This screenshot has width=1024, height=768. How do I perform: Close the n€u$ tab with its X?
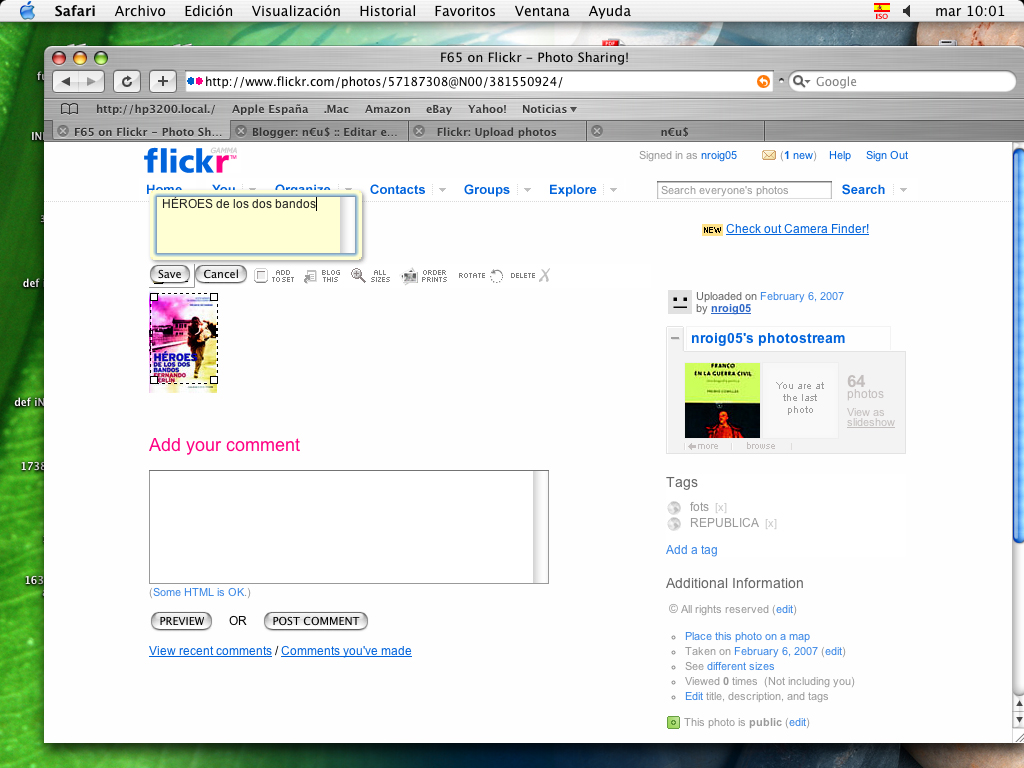pyautogui.click(x=597, y=131)
